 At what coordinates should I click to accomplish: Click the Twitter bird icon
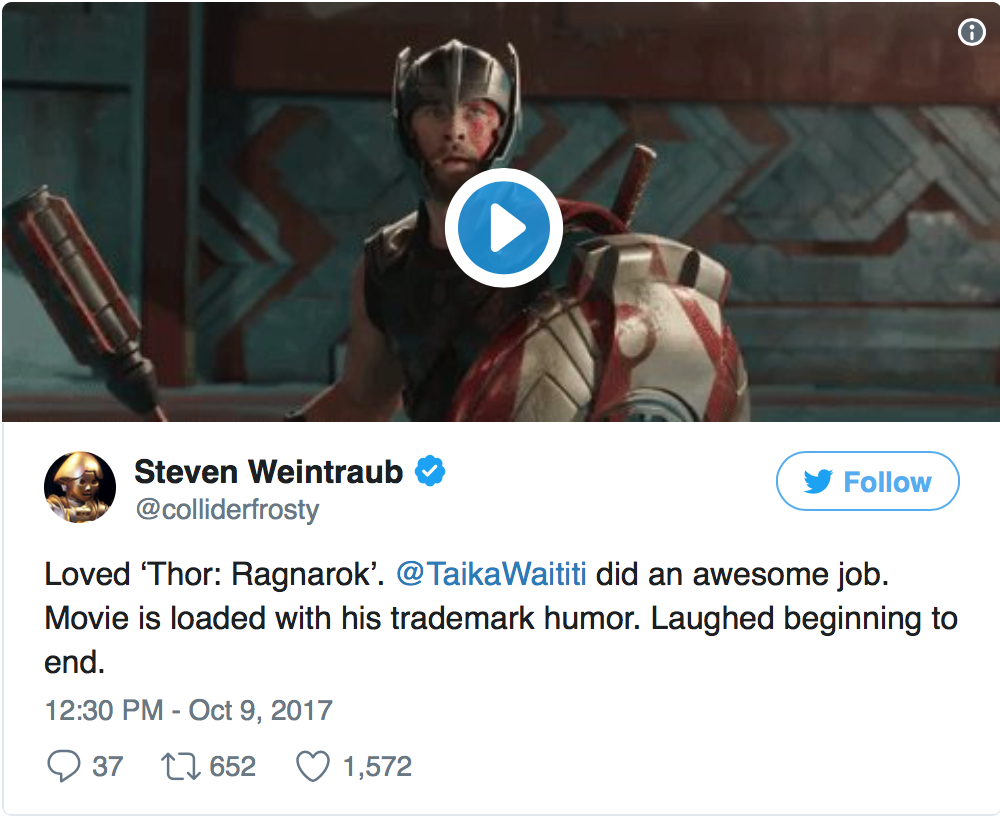coord(818,482)
